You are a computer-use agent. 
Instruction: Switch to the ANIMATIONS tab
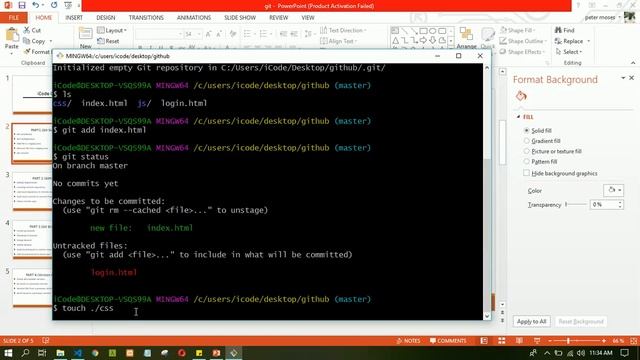[x=193, y=18]
